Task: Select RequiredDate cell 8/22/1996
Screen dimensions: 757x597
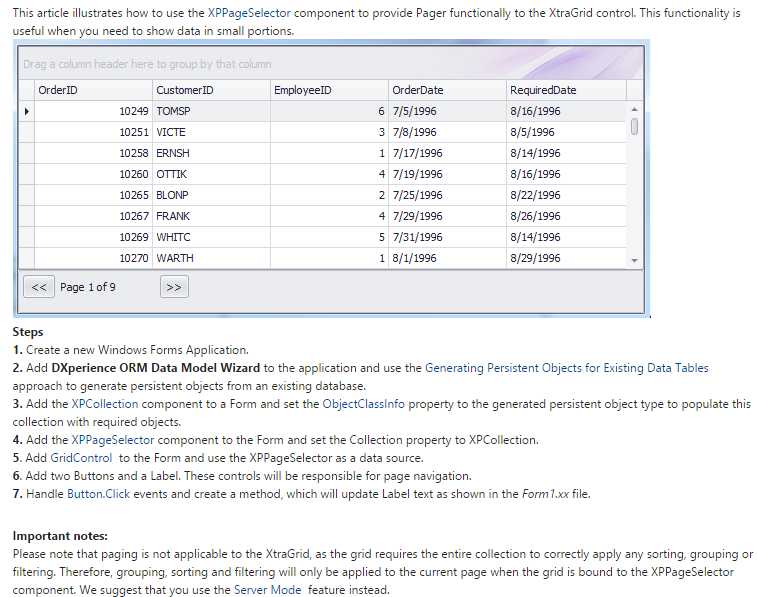Action: click(x=566, y=195)
